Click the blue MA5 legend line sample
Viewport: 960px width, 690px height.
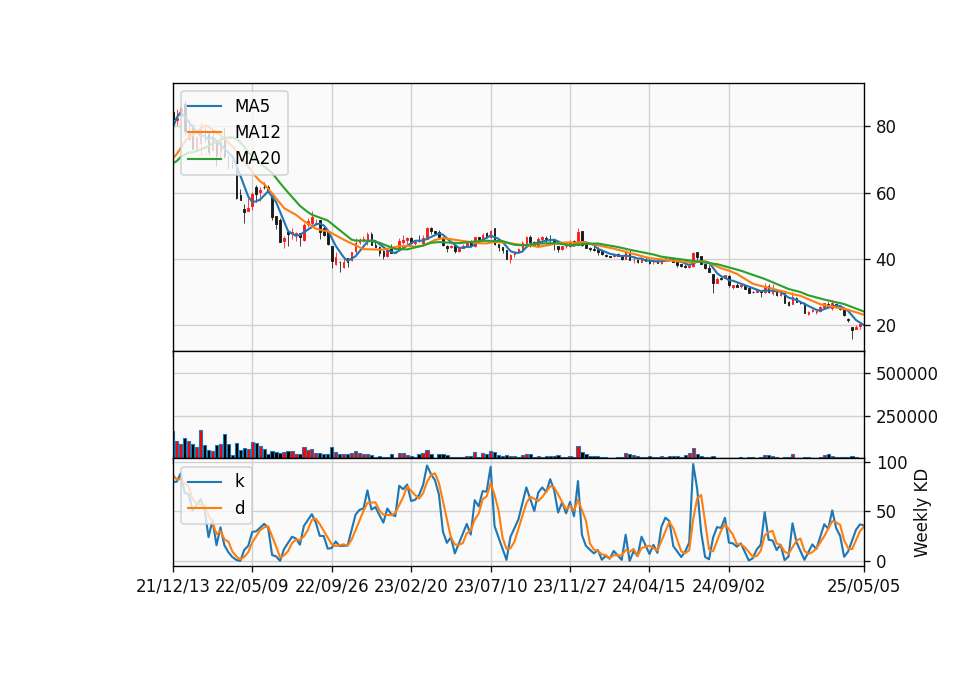205,107
